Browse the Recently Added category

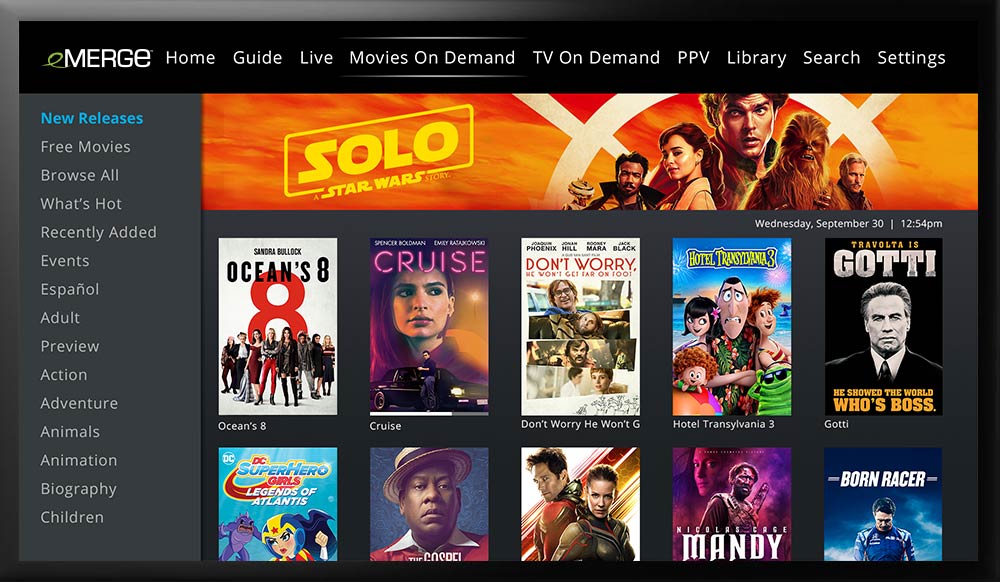[x=98, y=232]
